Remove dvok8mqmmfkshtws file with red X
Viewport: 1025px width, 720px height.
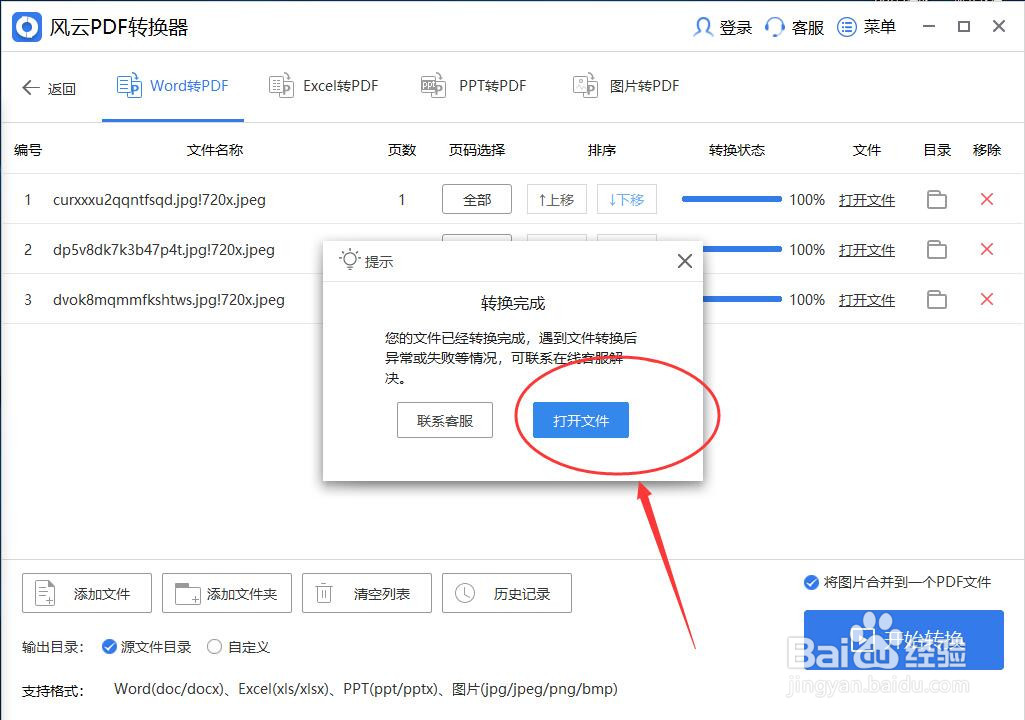point(987,299)
